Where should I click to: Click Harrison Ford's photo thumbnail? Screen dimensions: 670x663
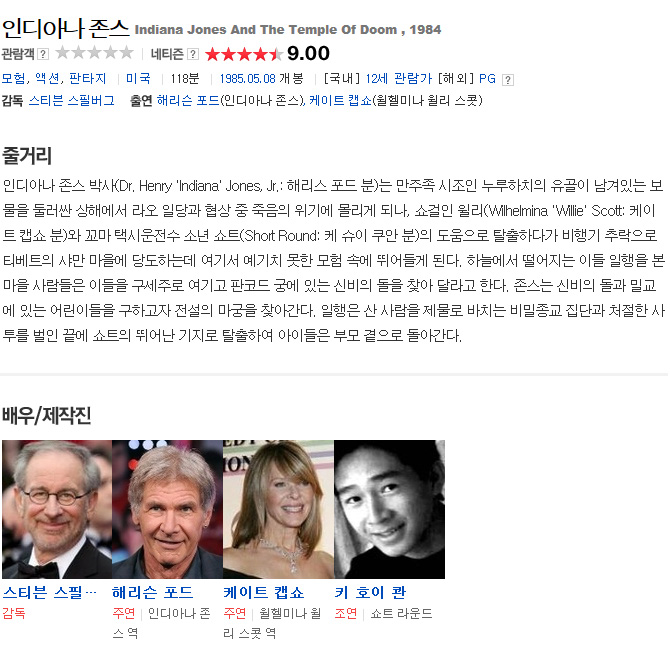[x=168, y=509]
